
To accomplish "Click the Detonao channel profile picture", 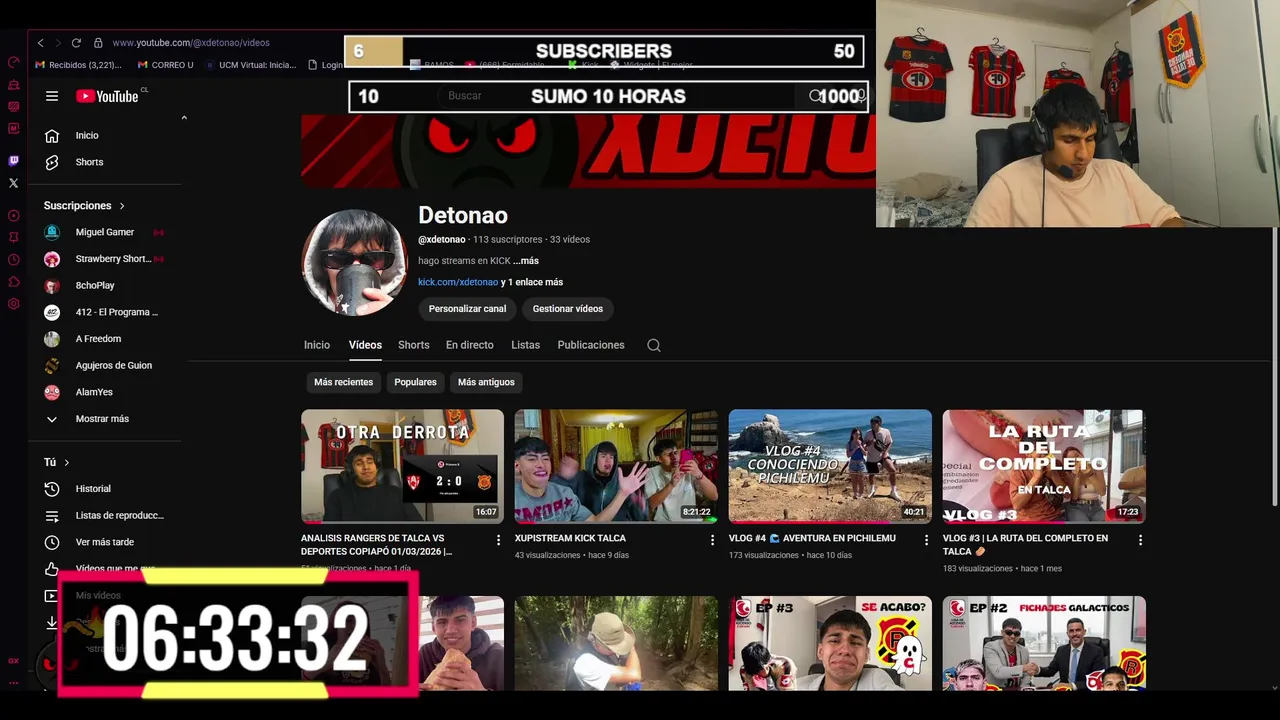I will pyautogui.click(x=354, y=262).
